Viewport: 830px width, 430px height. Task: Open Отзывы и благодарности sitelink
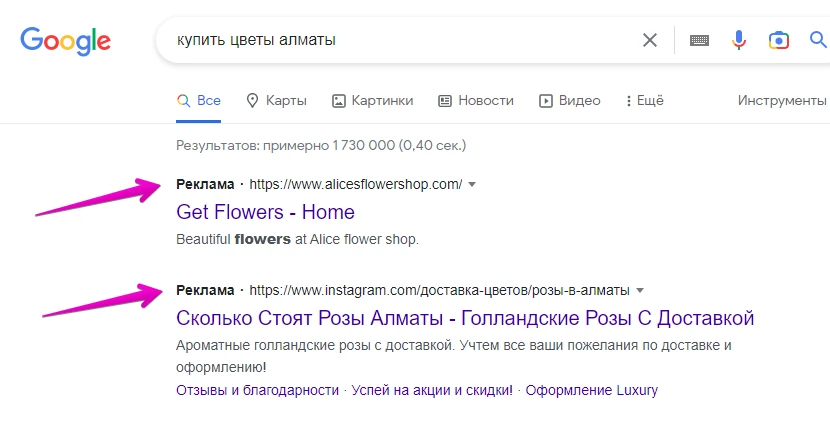tap(257, 391)
